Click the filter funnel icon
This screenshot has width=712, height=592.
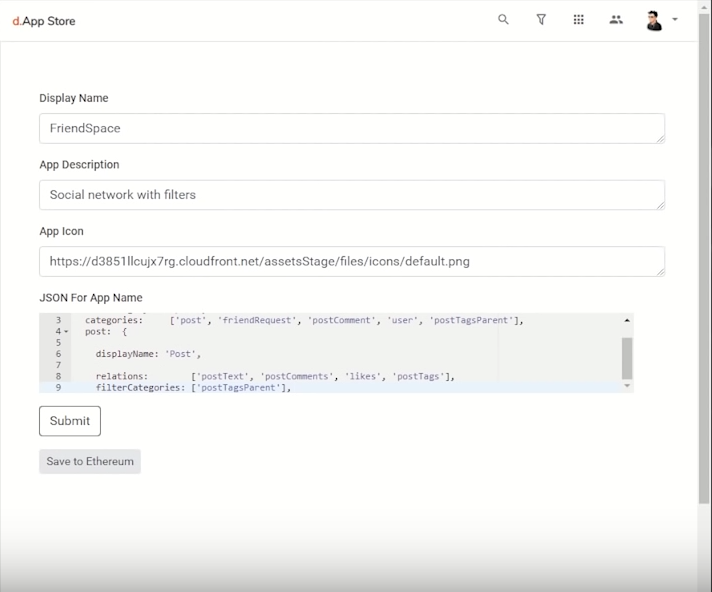[x=541, y=19]
